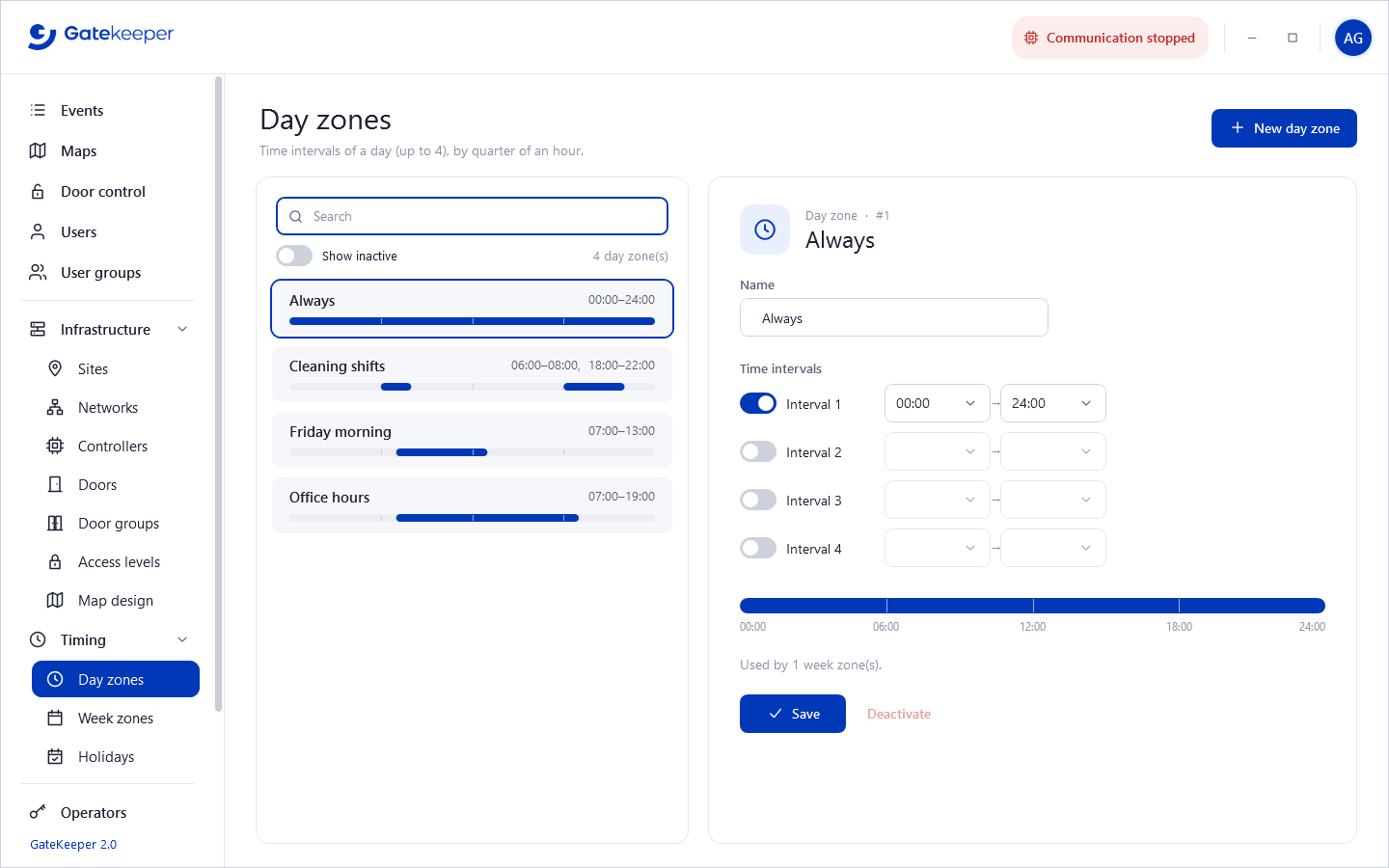The height and width of the screenshot is (868, 1389).
Task: Click the day zone search field
Action: pyautogui.click(x=472, y=216)
